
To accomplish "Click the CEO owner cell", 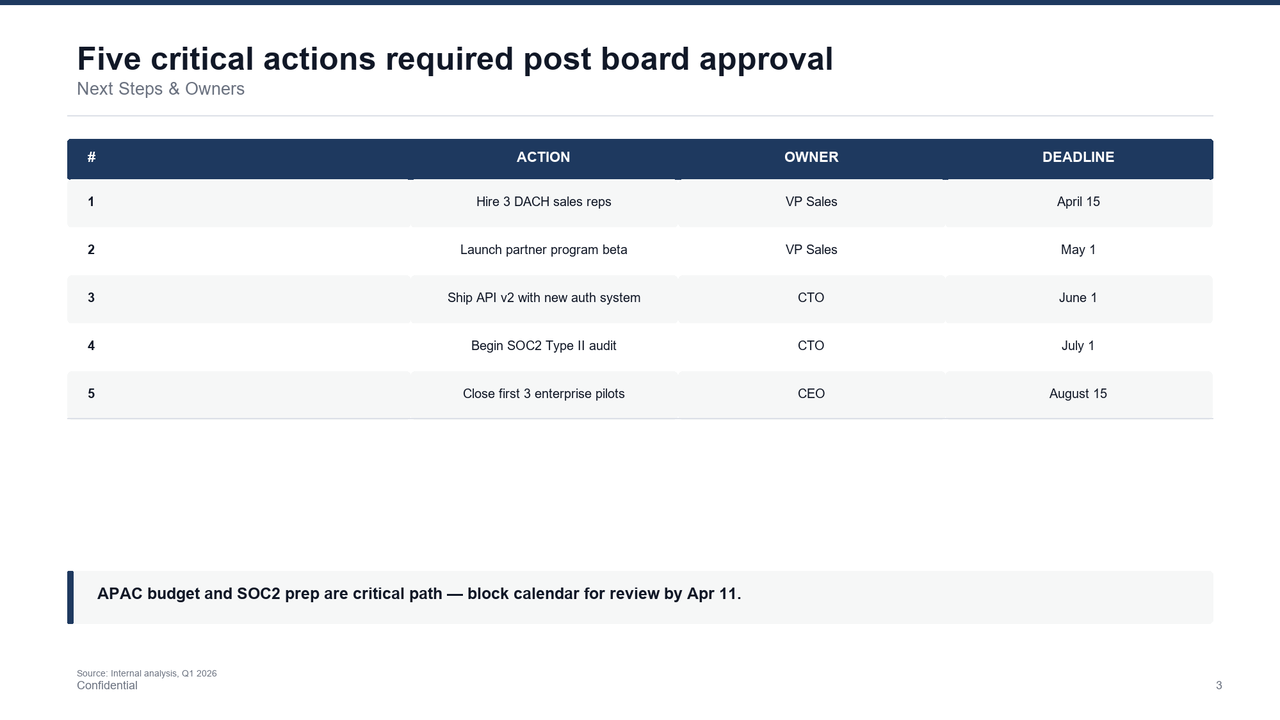I will (x=811, y=394).
